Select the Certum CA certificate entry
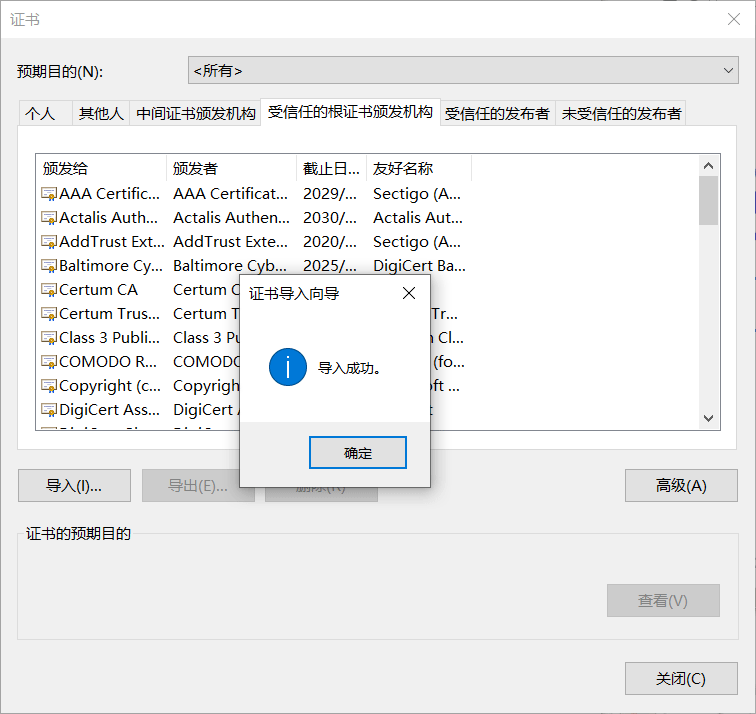Screen dimensions: 756x714 pos(98,290)
